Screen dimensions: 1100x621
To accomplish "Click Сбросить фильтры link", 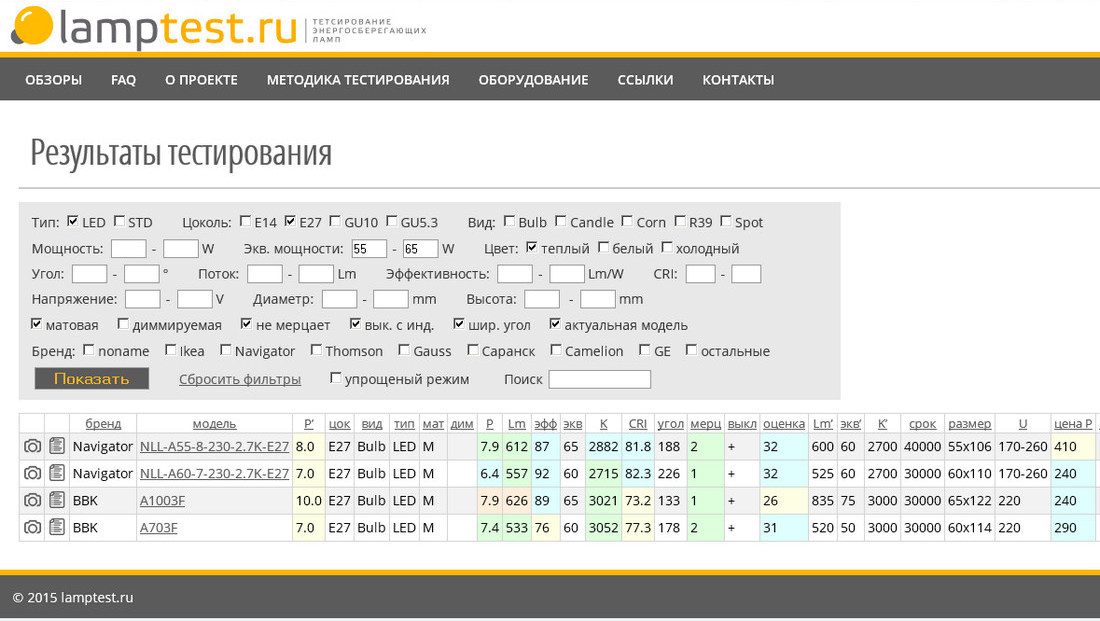I will tap(240, 380).
